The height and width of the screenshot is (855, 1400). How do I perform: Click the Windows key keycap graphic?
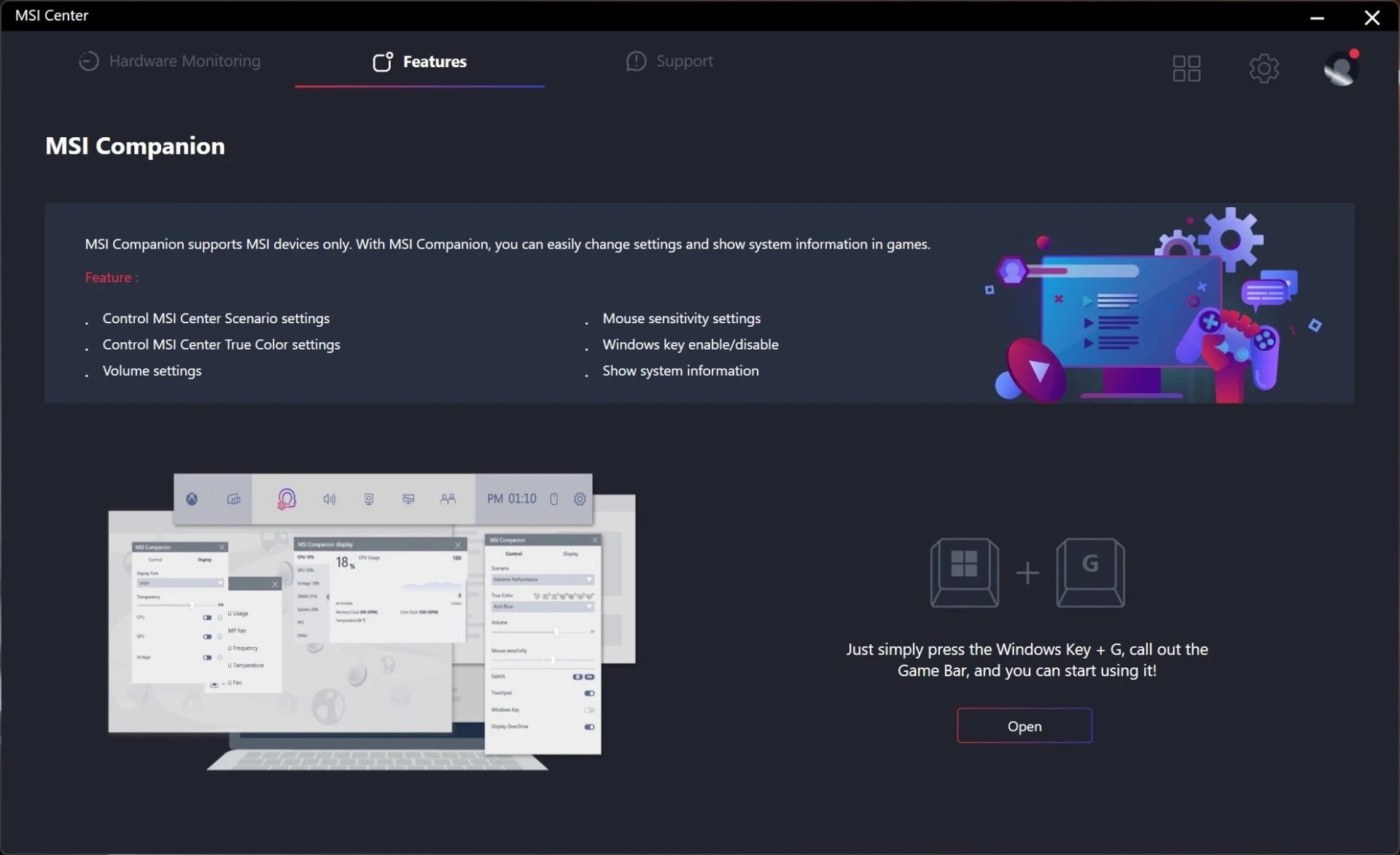[x=964, y=573]
